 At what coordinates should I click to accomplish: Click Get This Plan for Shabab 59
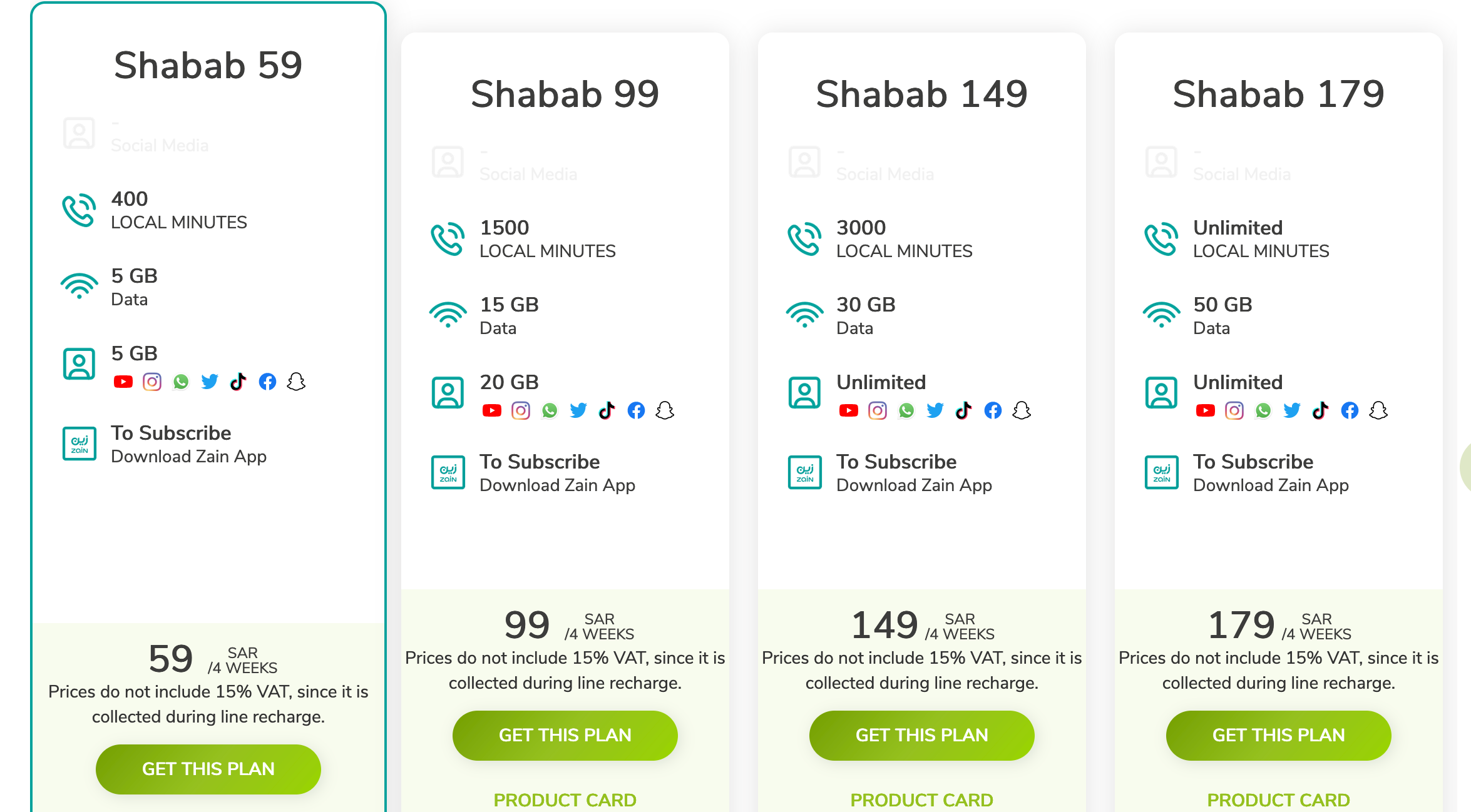208,769
